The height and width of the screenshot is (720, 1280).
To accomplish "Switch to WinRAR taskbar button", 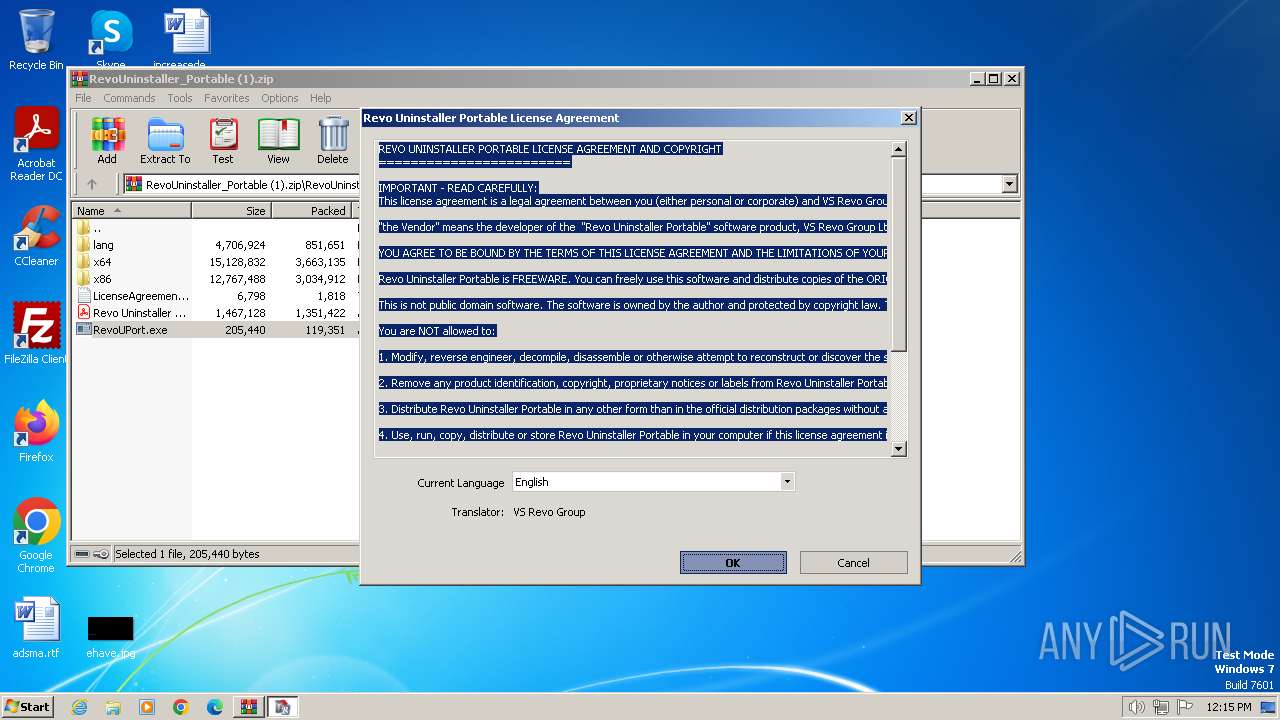I will pyautogui.click(x=248, y=707).
